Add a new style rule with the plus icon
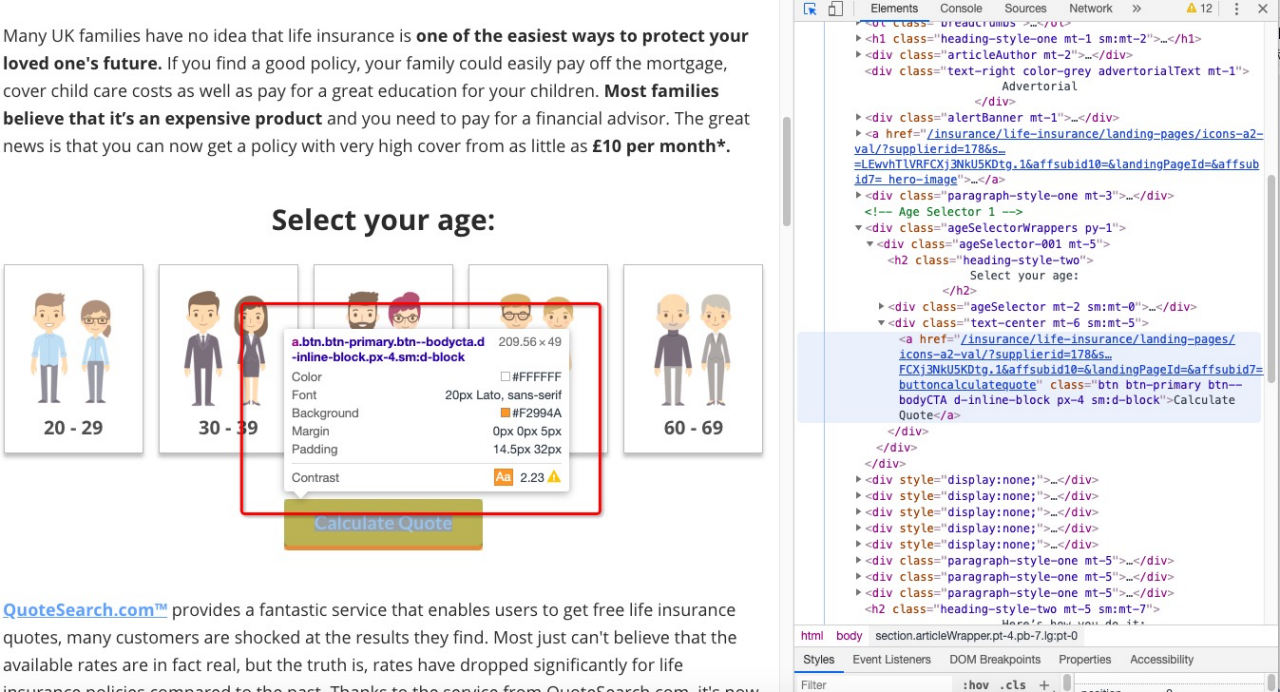This screenshot has height=692, width=1280. 1043,685
